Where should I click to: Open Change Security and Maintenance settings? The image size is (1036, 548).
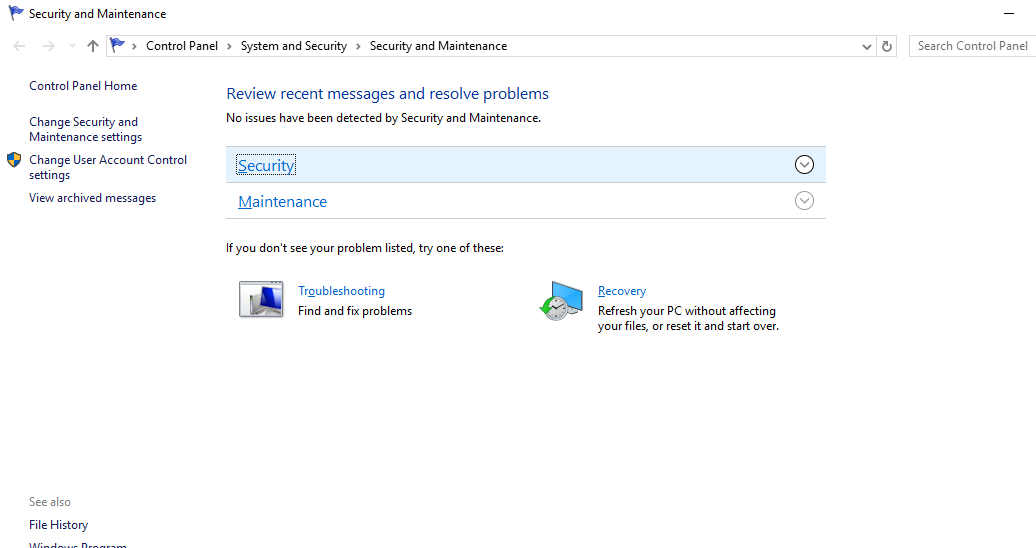[x=85, y=130]
